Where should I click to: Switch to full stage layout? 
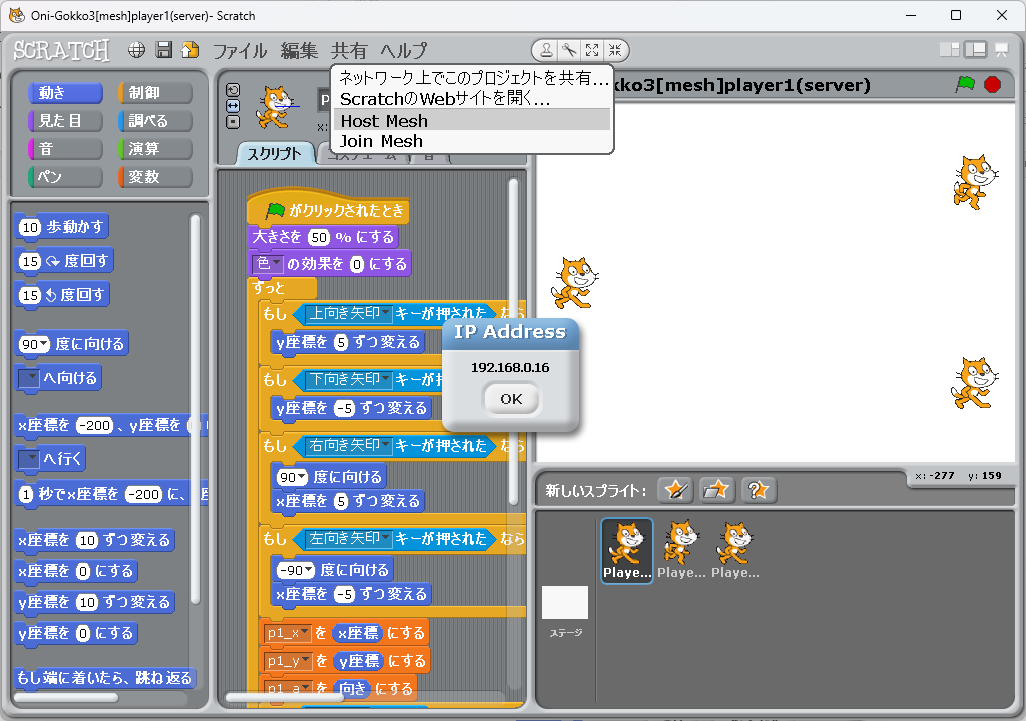coord(975,50)
